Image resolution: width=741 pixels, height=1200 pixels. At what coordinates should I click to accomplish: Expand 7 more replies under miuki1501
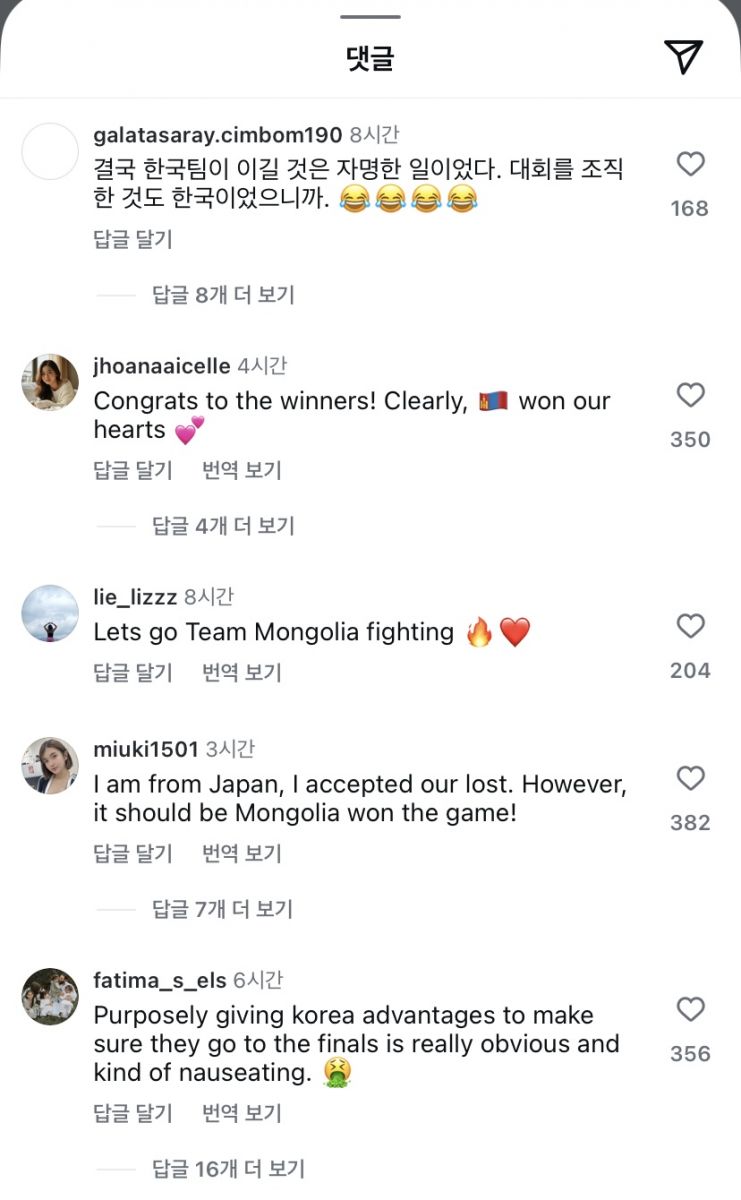click(223, 909)
